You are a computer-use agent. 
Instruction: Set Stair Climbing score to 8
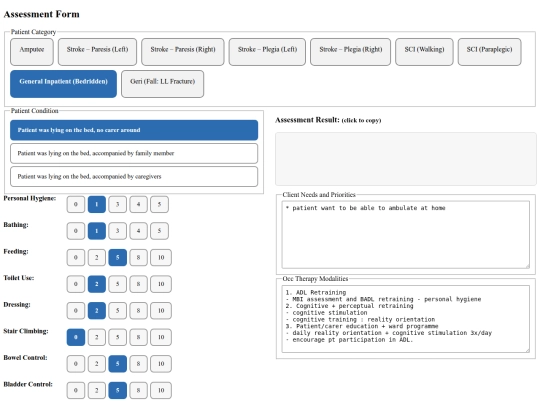click(x=138, y=337)
